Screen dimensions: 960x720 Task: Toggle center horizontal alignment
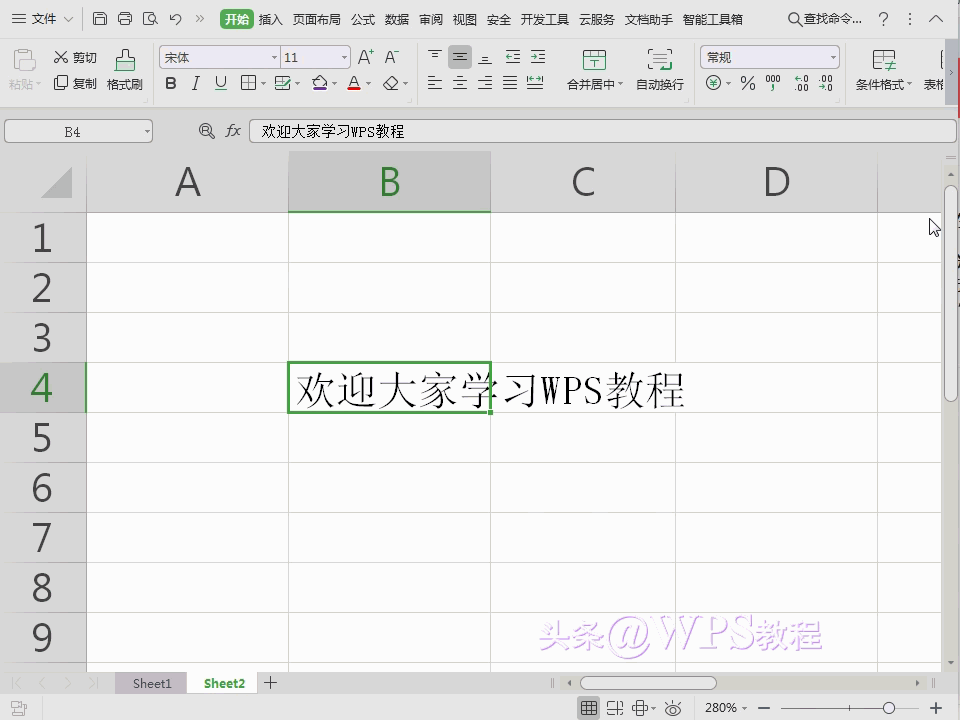click(x=460, y=82)
